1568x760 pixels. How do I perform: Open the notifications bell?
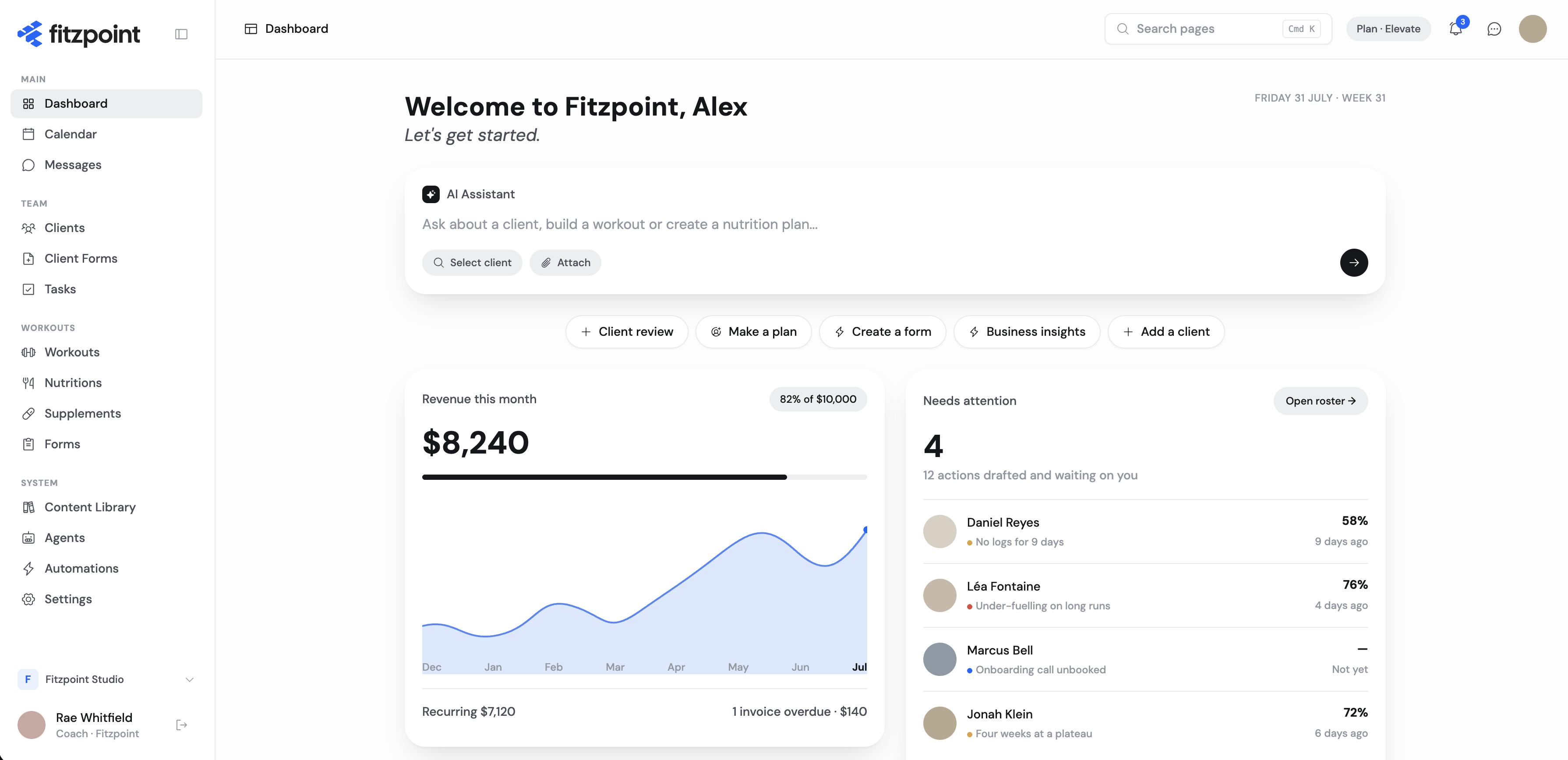[1455, 28]
